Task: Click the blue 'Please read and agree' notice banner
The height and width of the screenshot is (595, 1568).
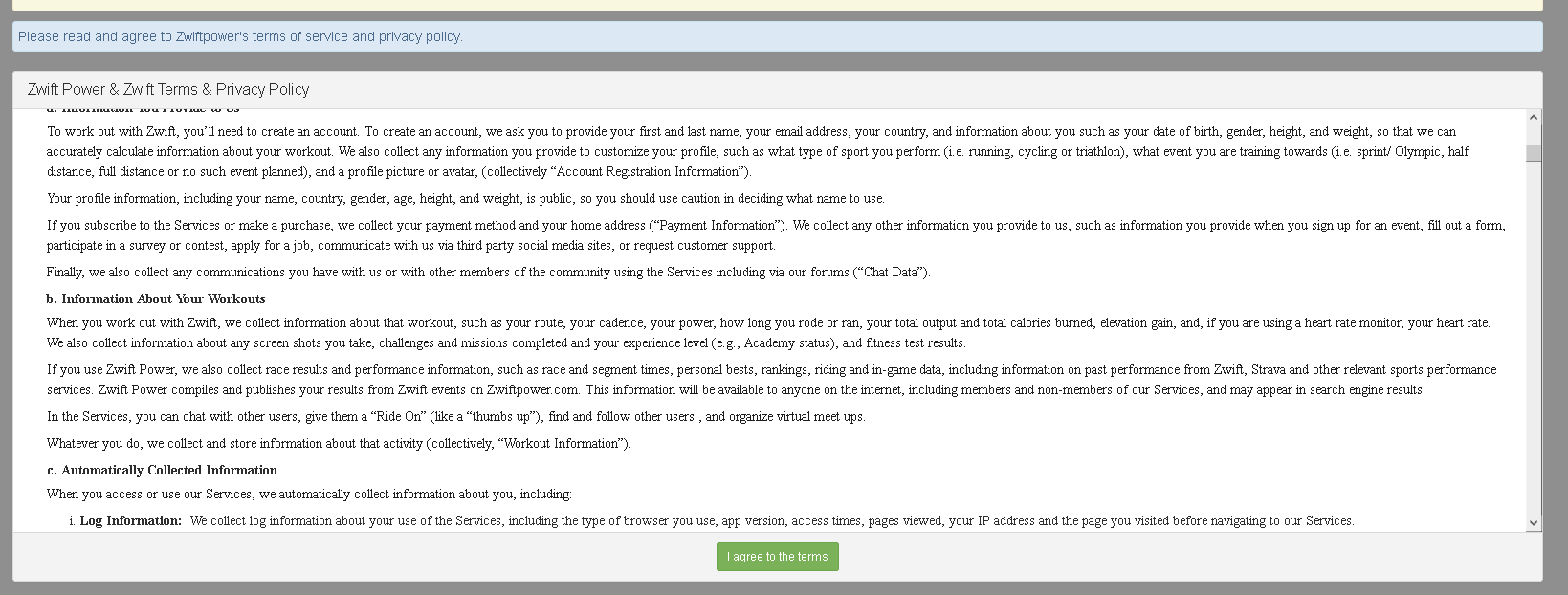Action: pos(777,36)
